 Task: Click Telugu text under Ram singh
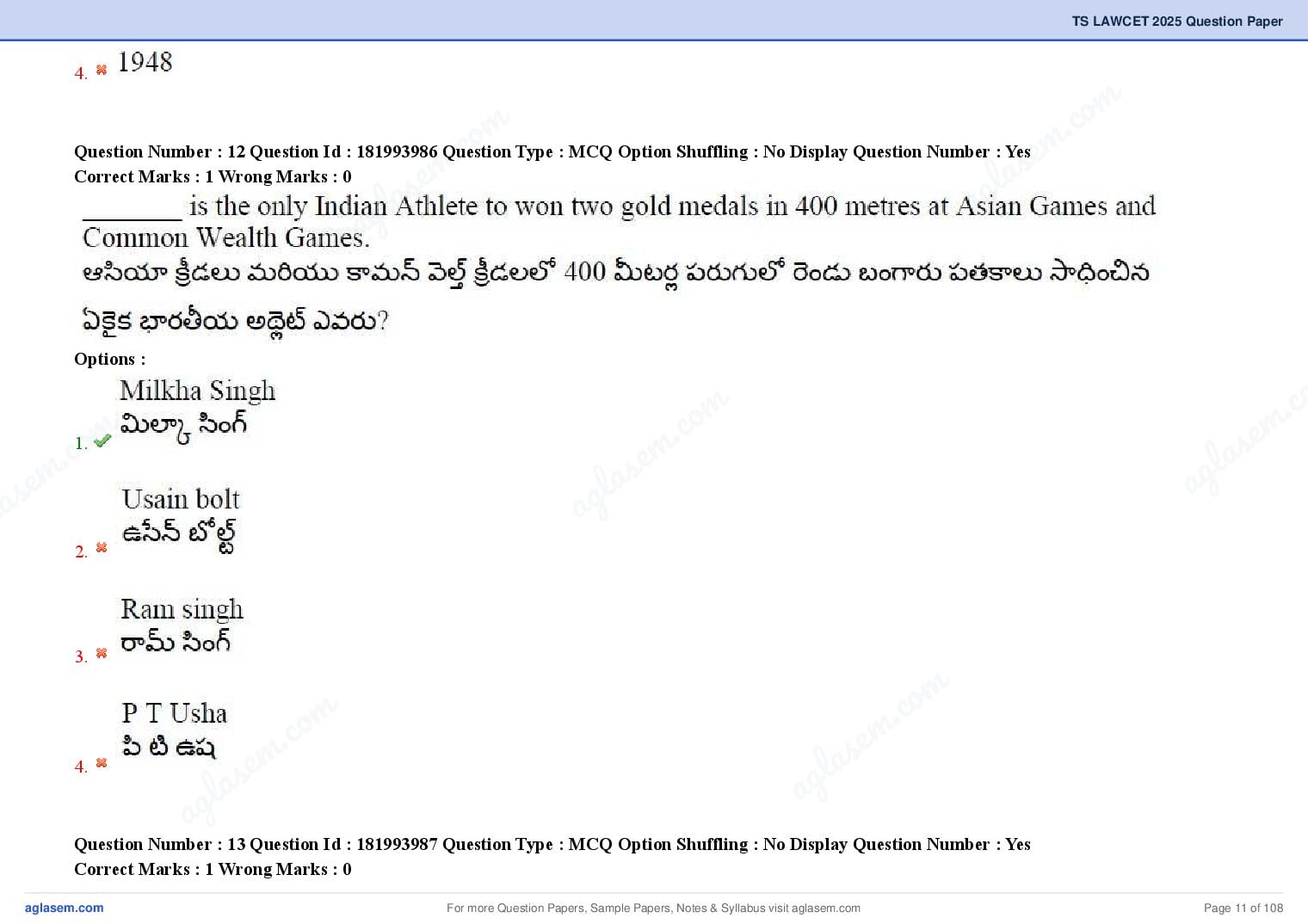(x=176, y=642)
